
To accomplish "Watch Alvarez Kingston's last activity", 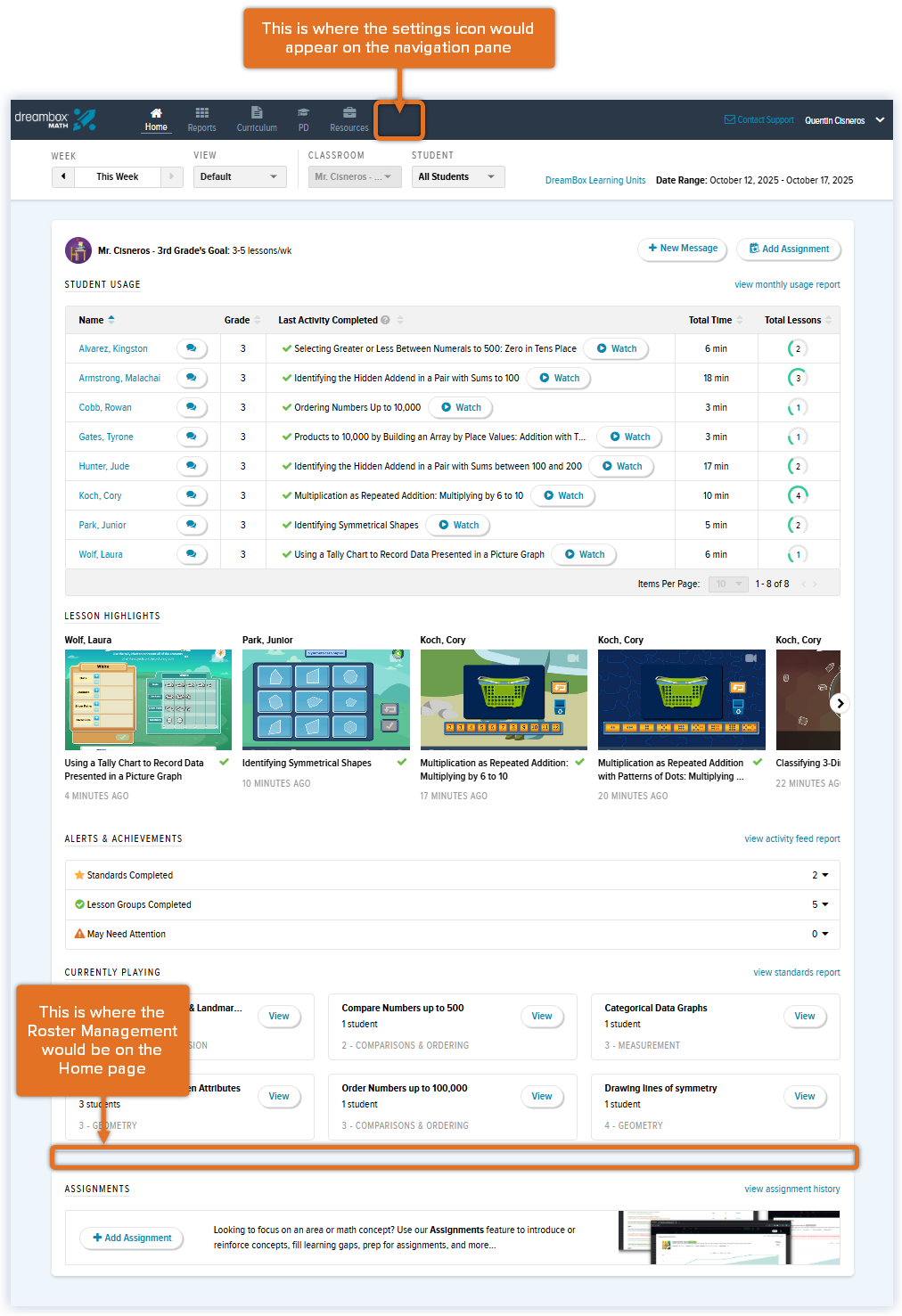I will [617, 348].
